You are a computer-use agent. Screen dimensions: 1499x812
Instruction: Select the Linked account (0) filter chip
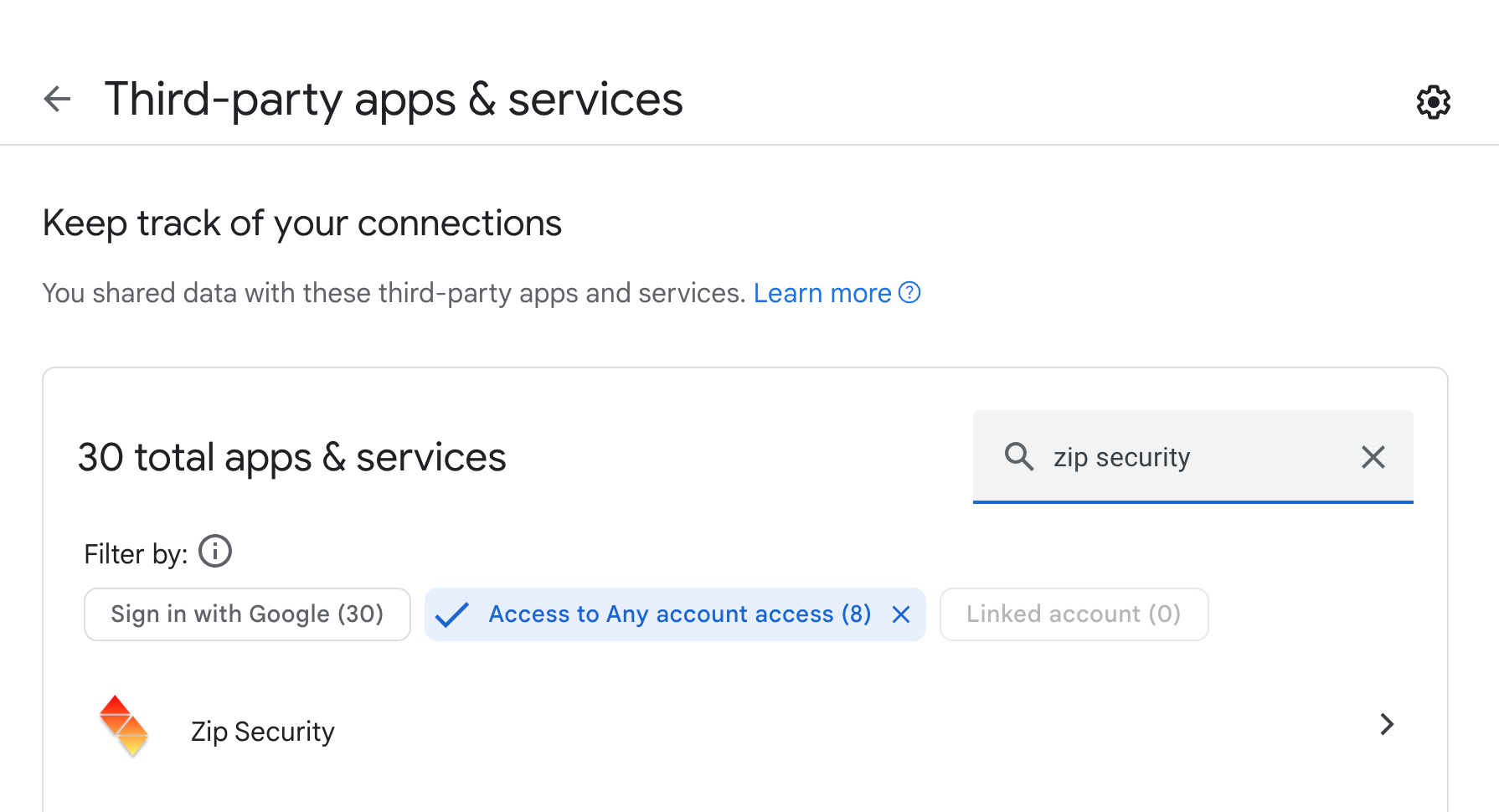point(1073,614)
